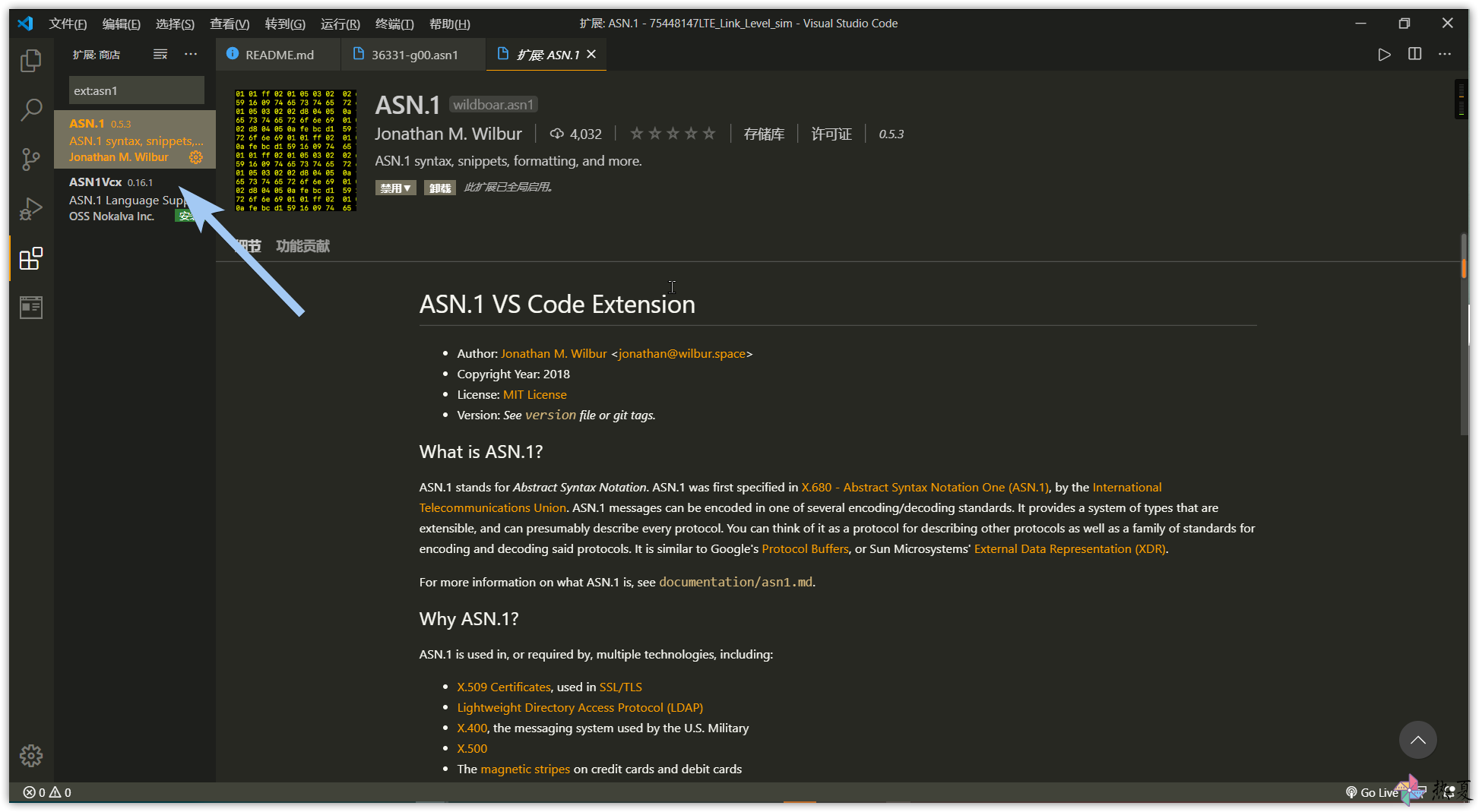Image resolution: width=1479 pixels, height=812 pixels.
Task: Open extensions view more actions menu
Action: coord(191,55)
